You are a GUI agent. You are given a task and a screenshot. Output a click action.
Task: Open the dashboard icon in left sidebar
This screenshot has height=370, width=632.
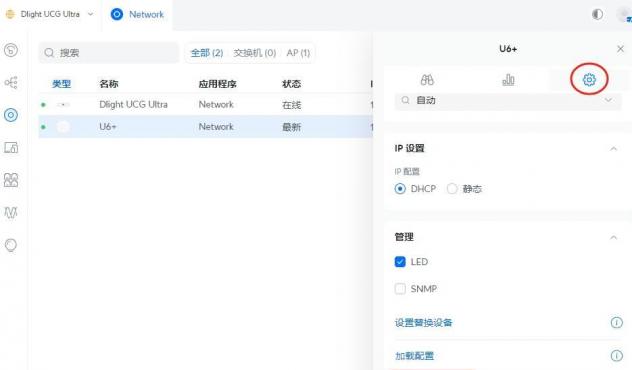11,50
